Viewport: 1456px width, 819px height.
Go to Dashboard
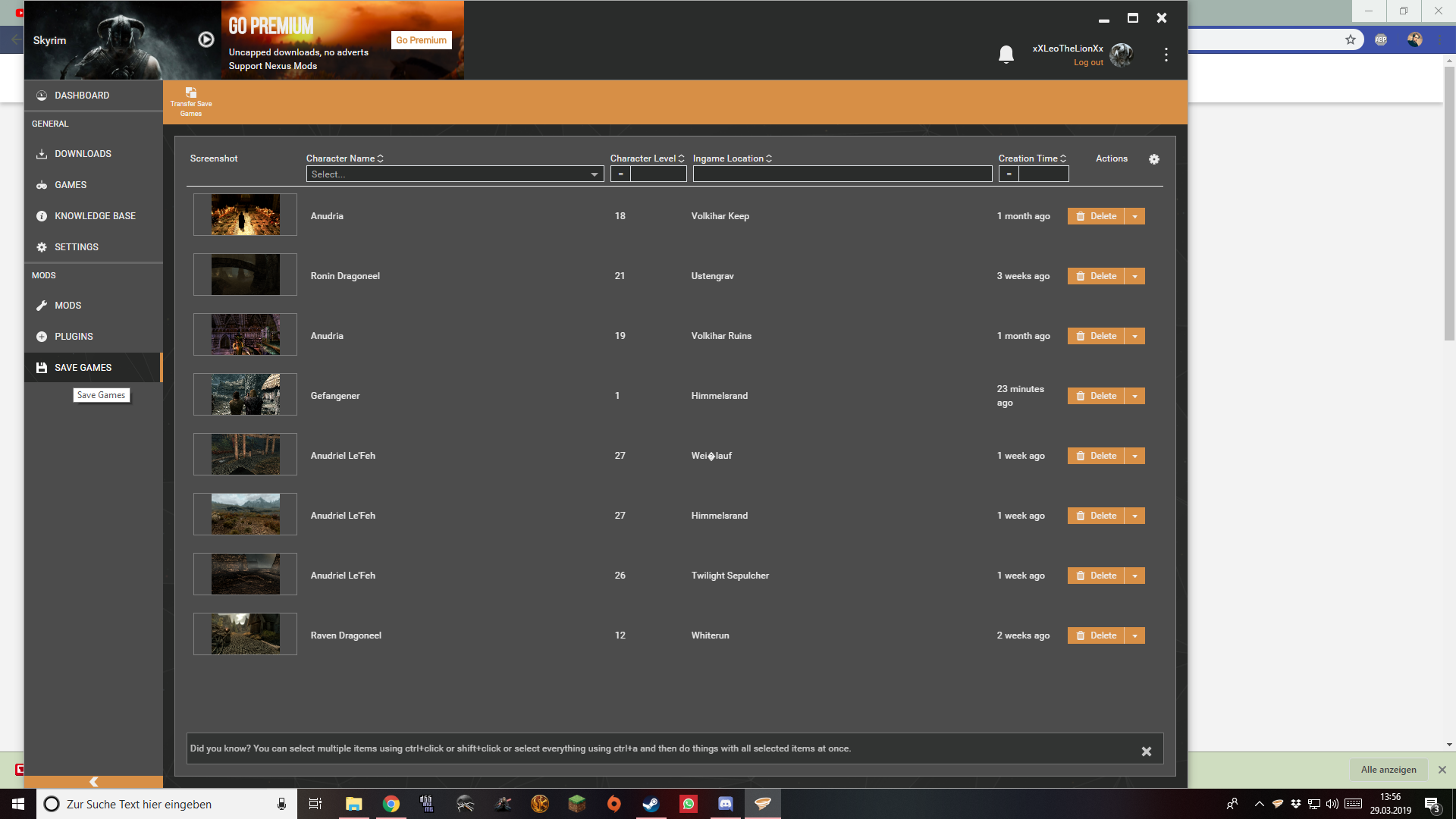93,96
